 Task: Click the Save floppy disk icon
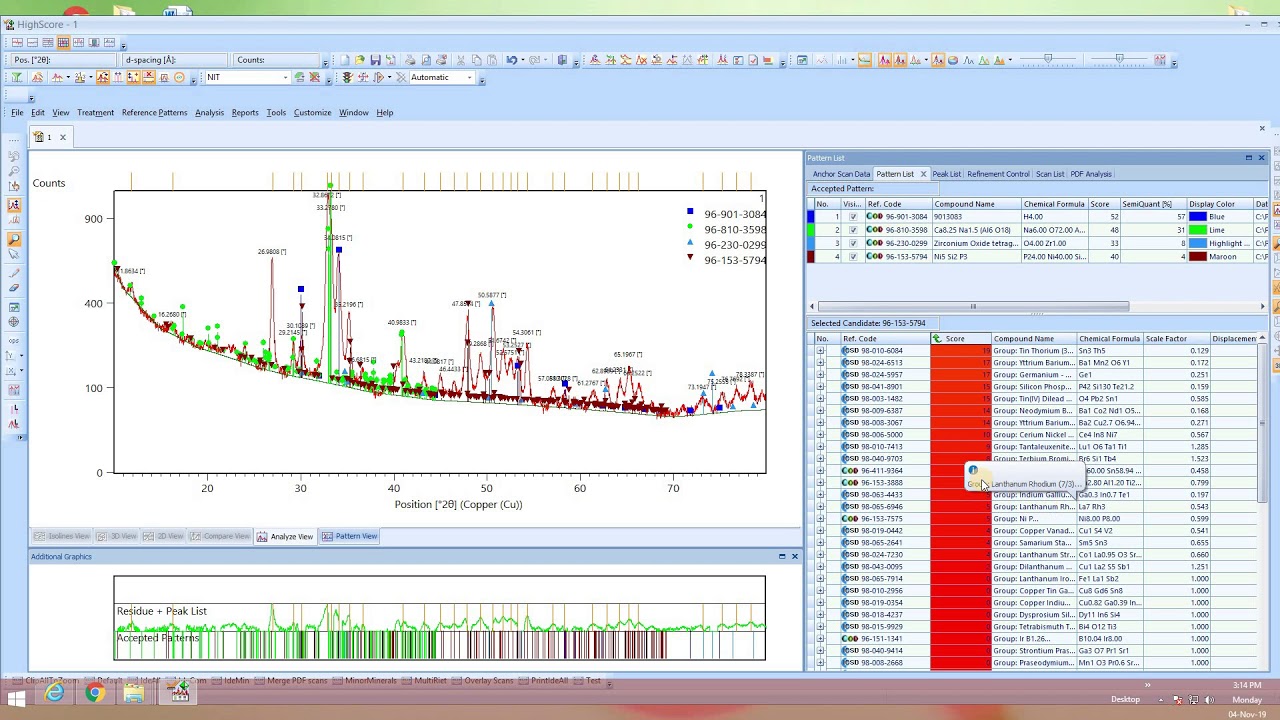375,60
